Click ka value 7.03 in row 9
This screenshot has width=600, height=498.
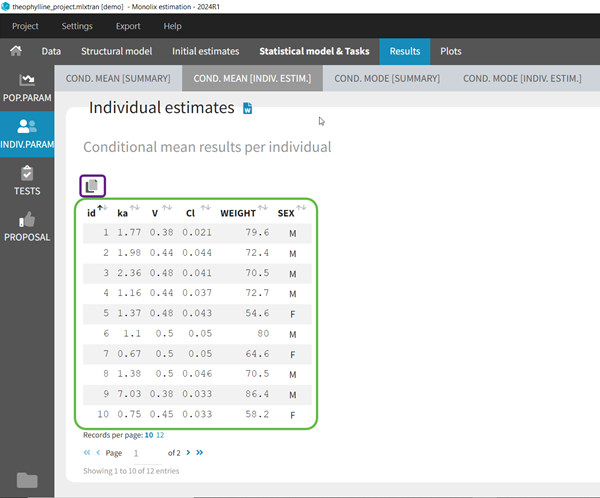pyautogui.click(x=129, y=394)
